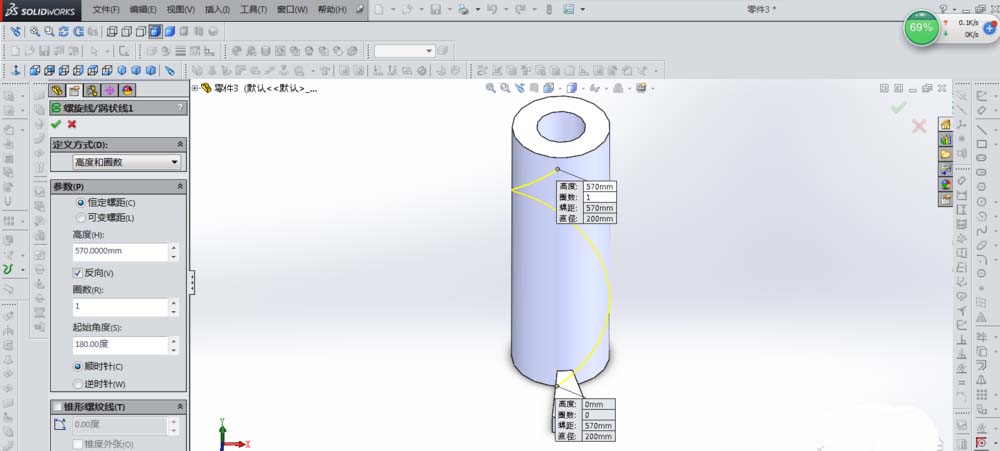
Task: Open the 高度和圈数 definition method dropdown
Action: [128, 162]
